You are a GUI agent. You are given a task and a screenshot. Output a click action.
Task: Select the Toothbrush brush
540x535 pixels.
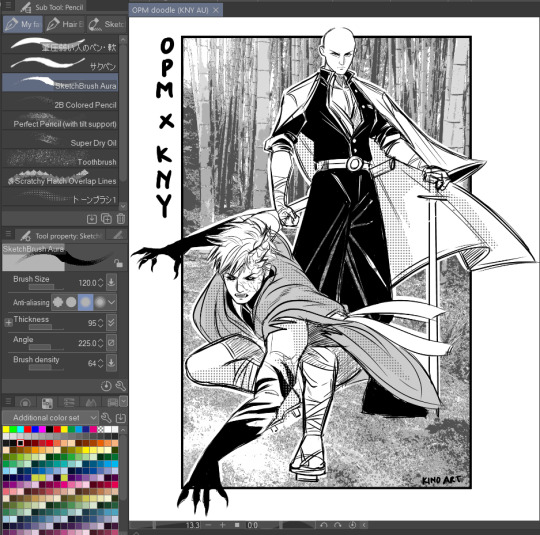point(60,159)
